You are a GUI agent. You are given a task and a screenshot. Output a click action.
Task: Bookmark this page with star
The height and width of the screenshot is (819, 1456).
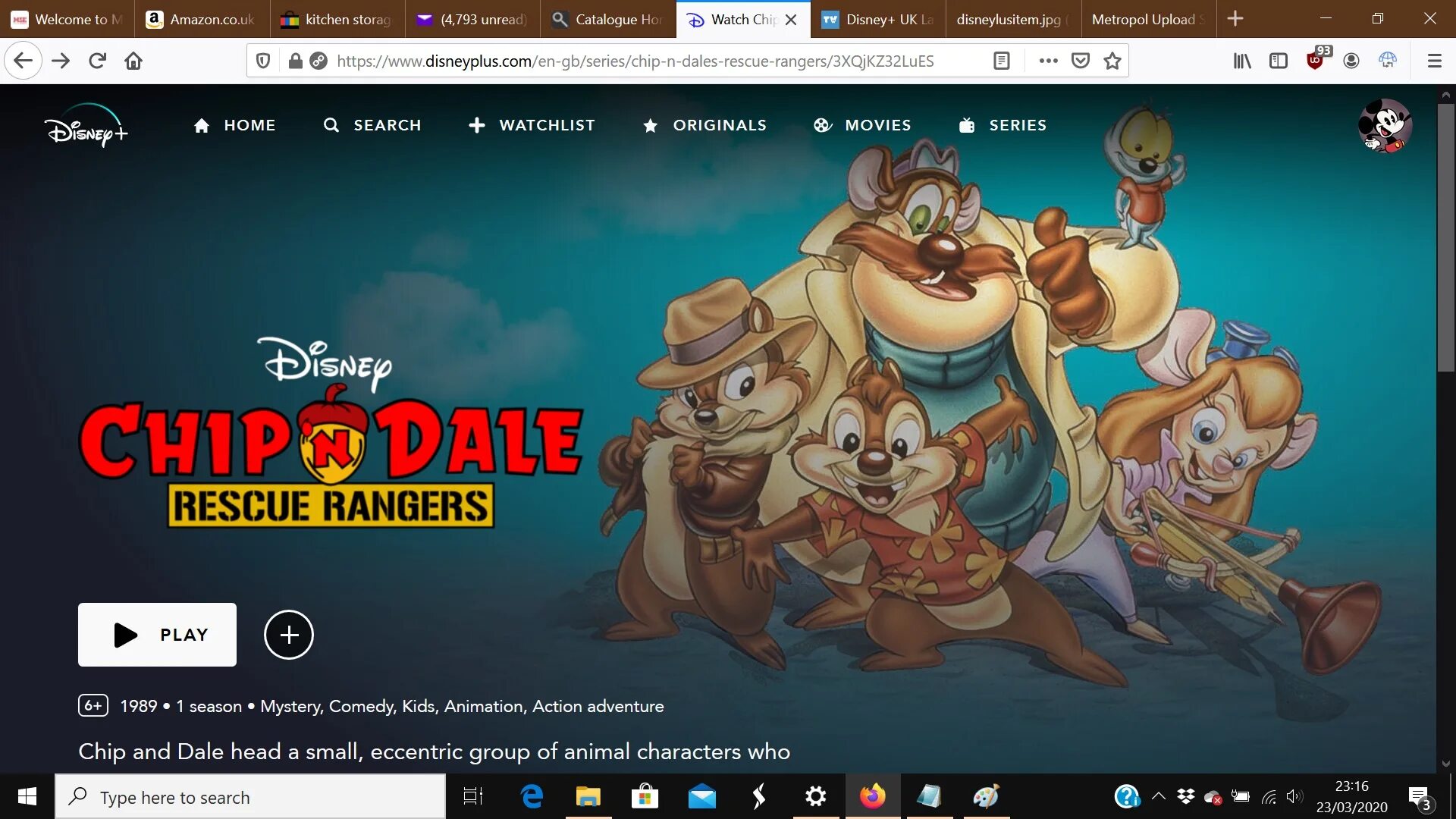pos(1112,61)
